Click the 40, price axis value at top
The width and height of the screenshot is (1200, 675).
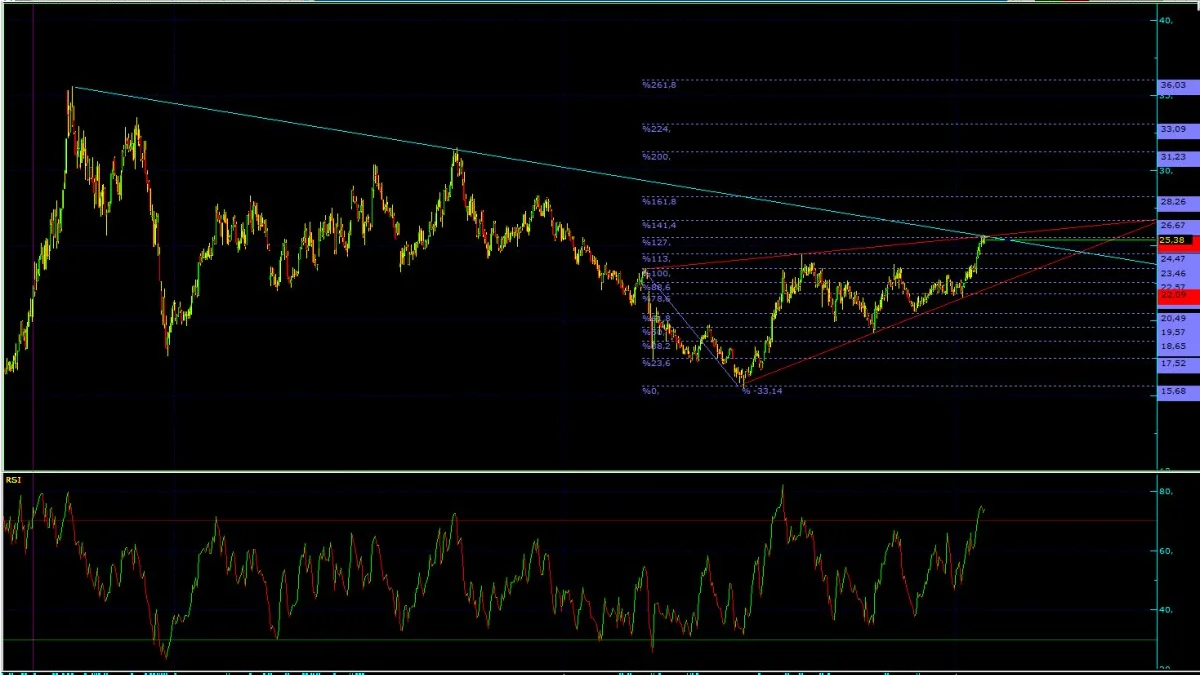click(x=1165, y=20)
